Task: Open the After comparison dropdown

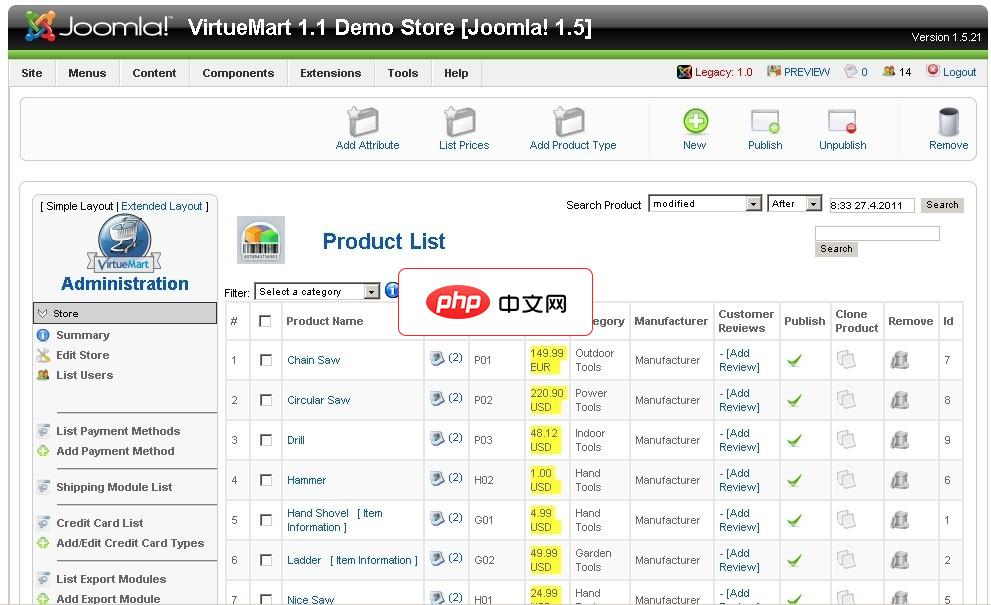Action: click(x=794, y=203)
